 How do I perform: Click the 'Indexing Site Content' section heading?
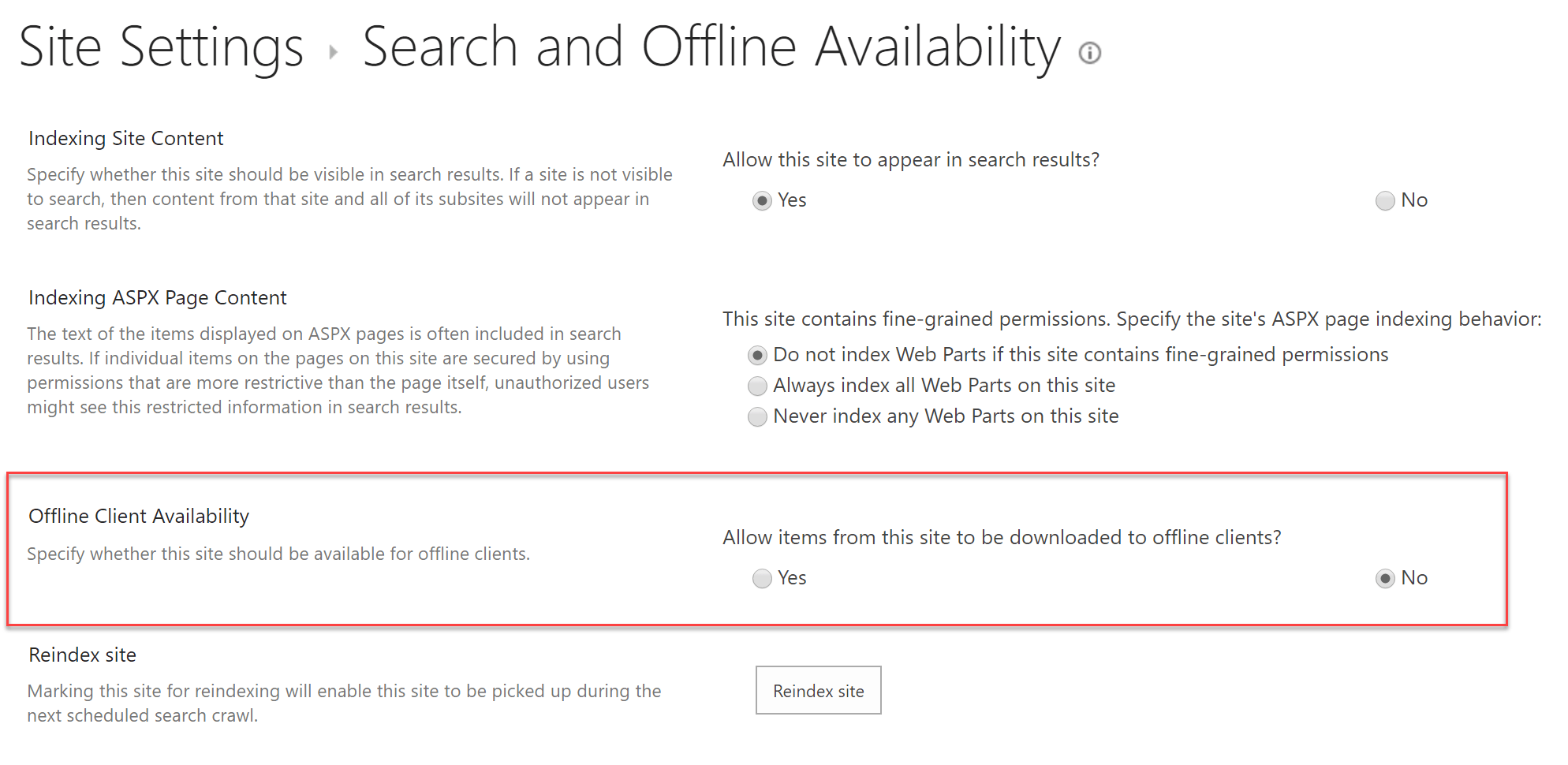[x=125, y=138]
